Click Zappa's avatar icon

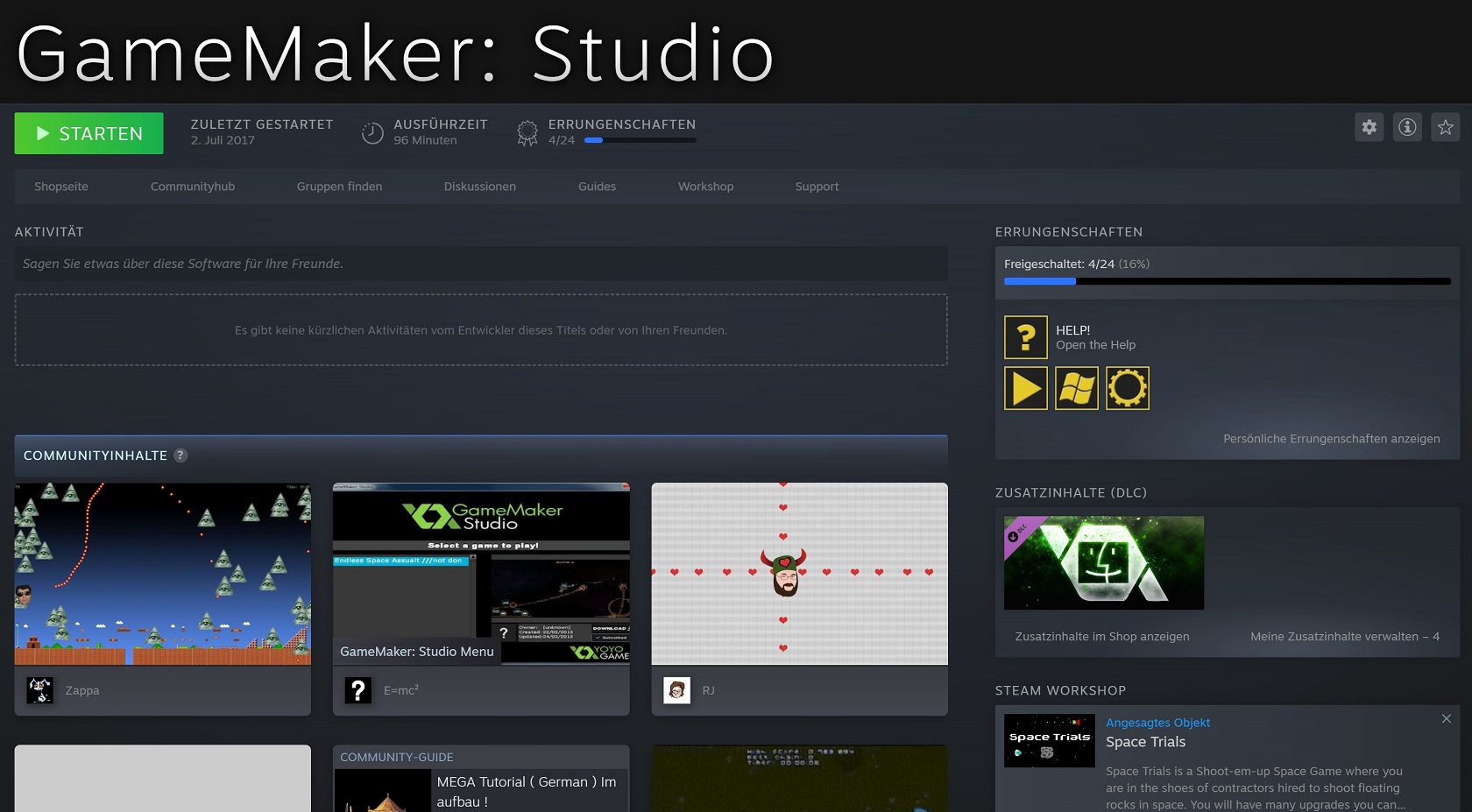(x=39, y=690)
